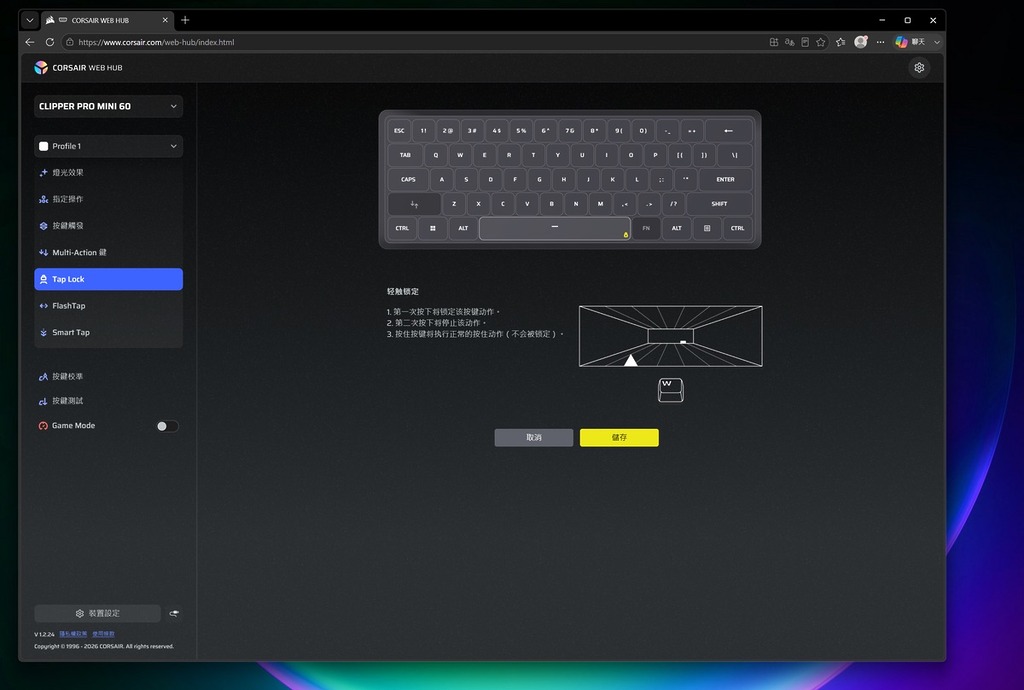Select the left CTRL key
This screenshot has height=690, width=1024.
tap(402, 228)
